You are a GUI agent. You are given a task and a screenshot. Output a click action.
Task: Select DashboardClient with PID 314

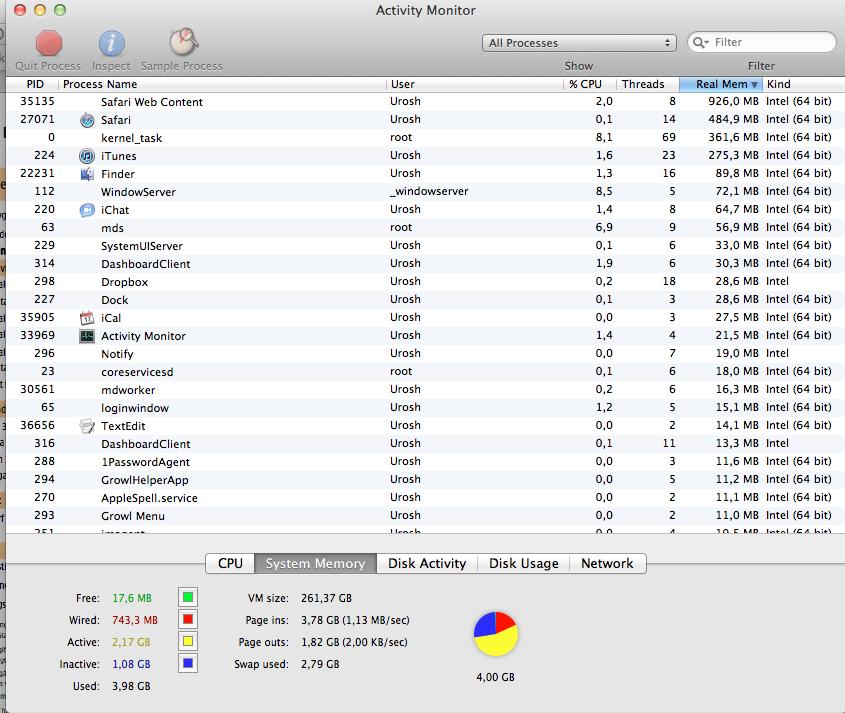(425, 264)
